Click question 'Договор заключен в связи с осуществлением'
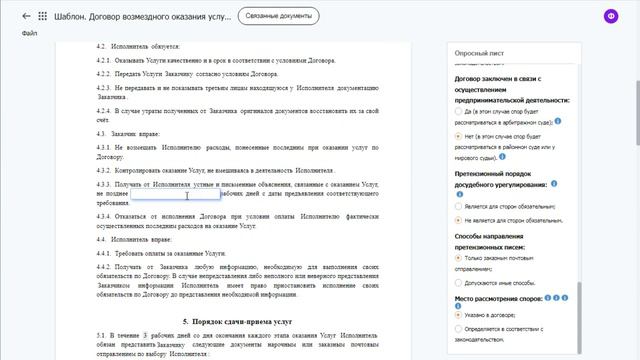 tap(512, 89)
